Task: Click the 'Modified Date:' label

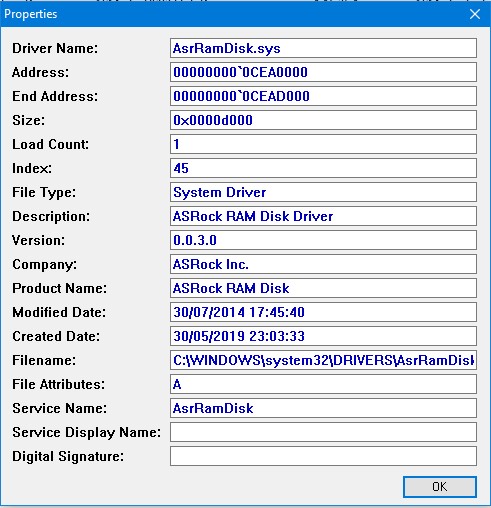Action: click(x=59, y=312)
